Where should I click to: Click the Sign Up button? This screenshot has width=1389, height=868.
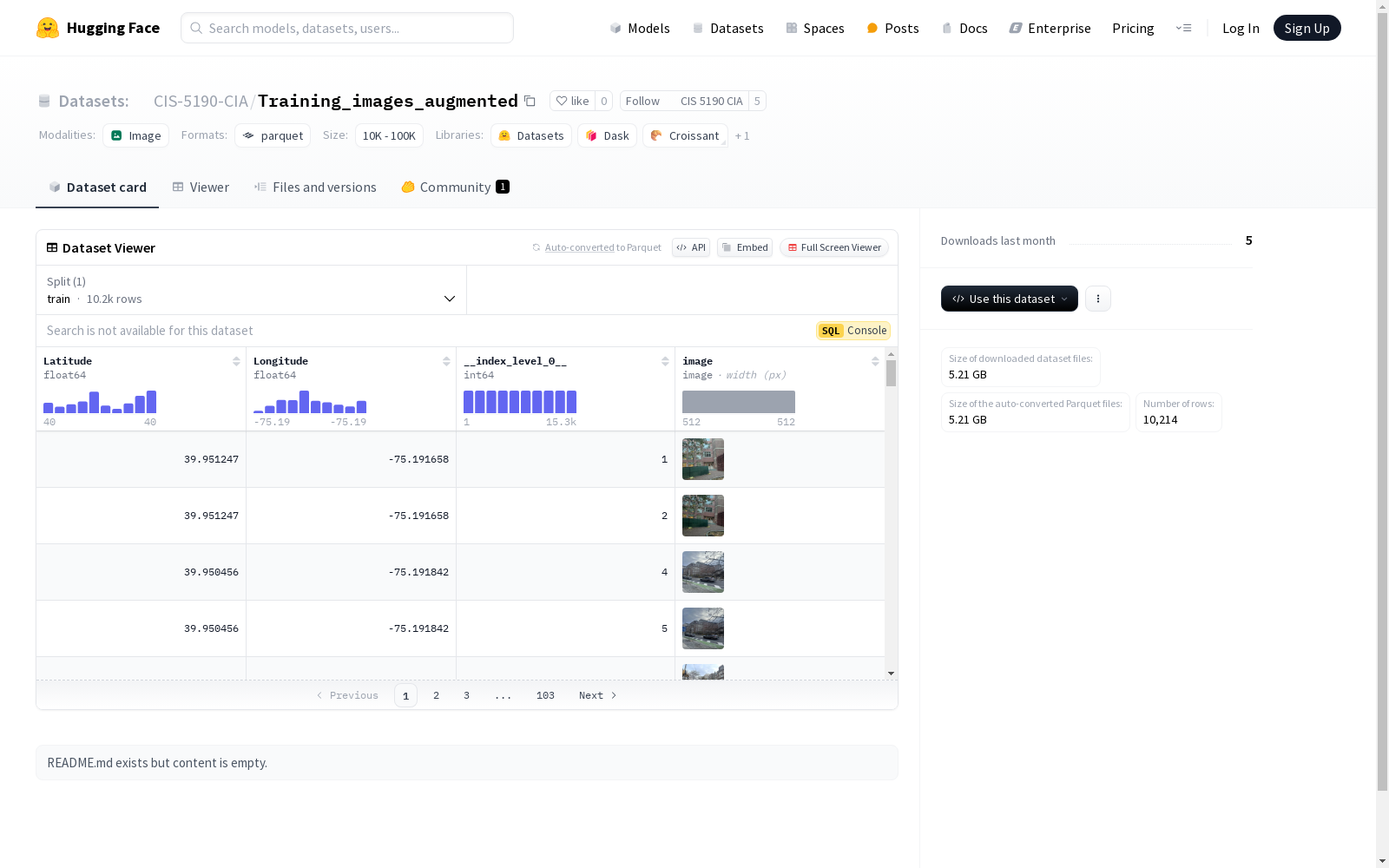pyautogui.click(x=1307, y=28)
